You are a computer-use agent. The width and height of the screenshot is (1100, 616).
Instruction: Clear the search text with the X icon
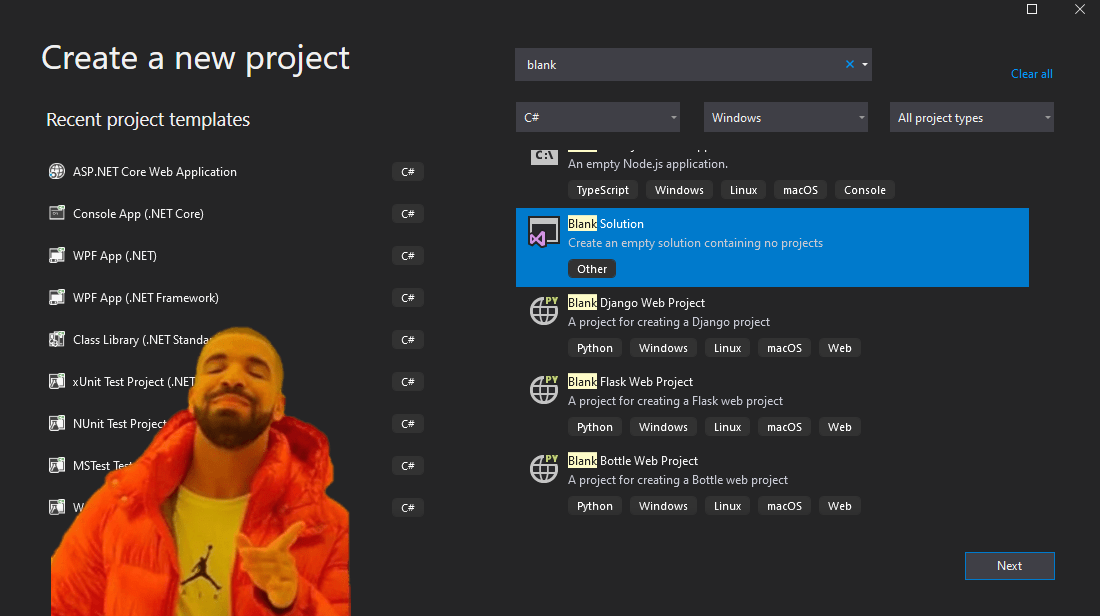tap(850, 64)
